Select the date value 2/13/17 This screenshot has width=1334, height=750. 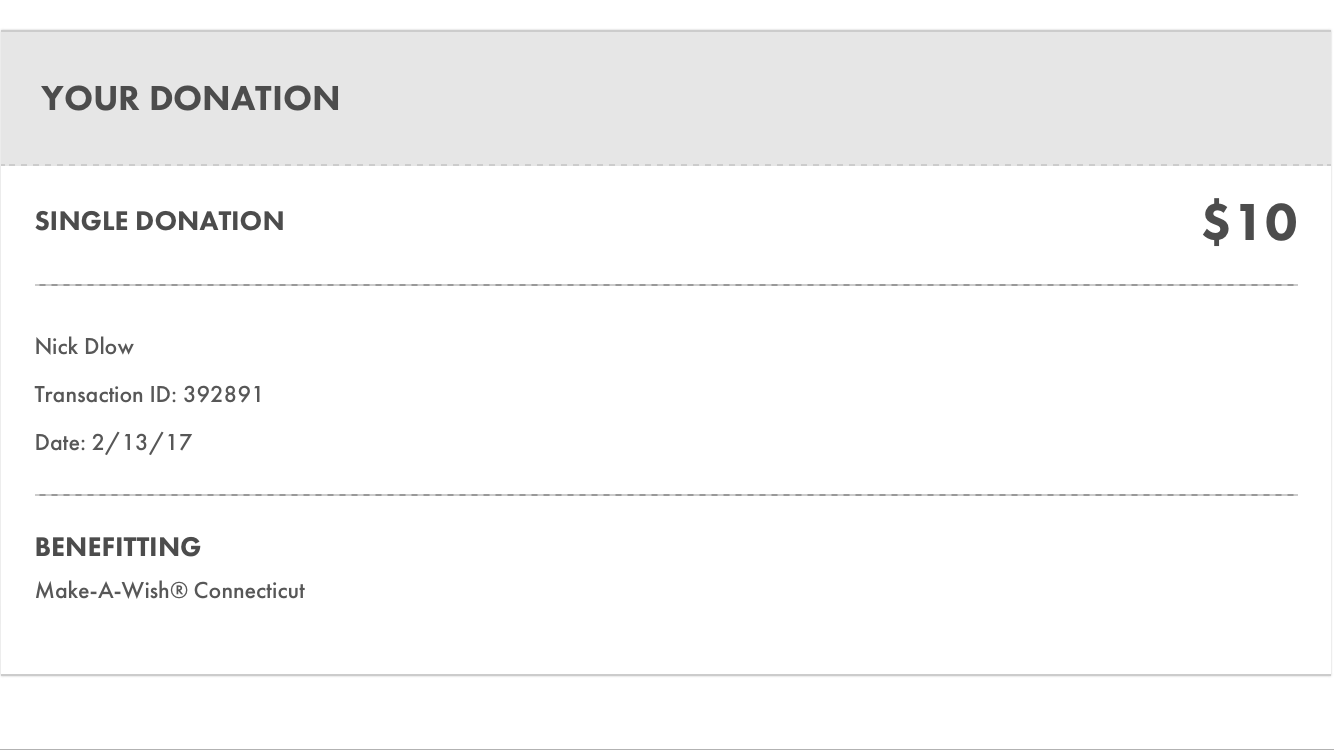(x=142, y=442)
